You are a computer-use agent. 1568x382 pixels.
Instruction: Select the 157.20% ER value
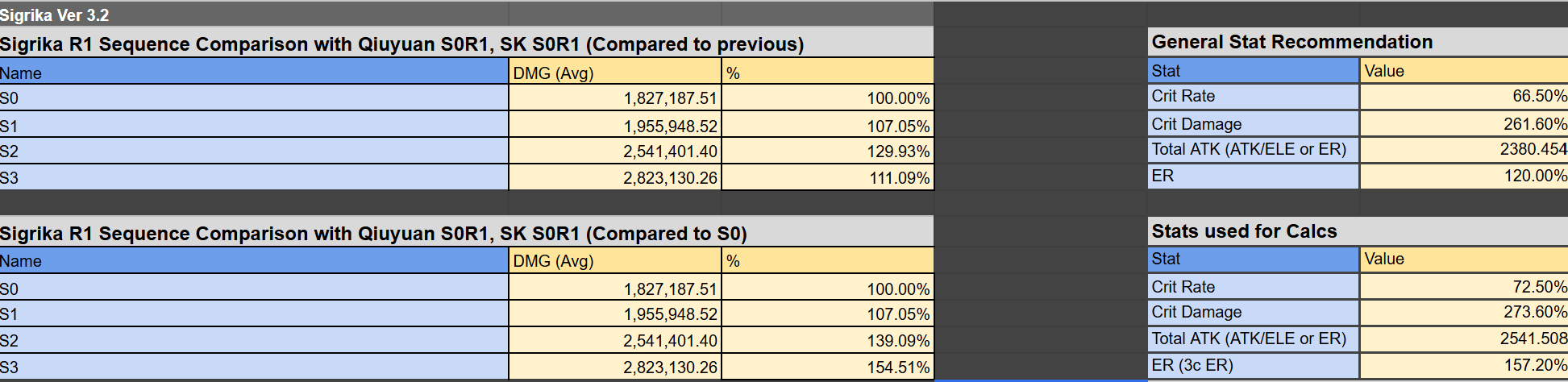click(1464, 365)
